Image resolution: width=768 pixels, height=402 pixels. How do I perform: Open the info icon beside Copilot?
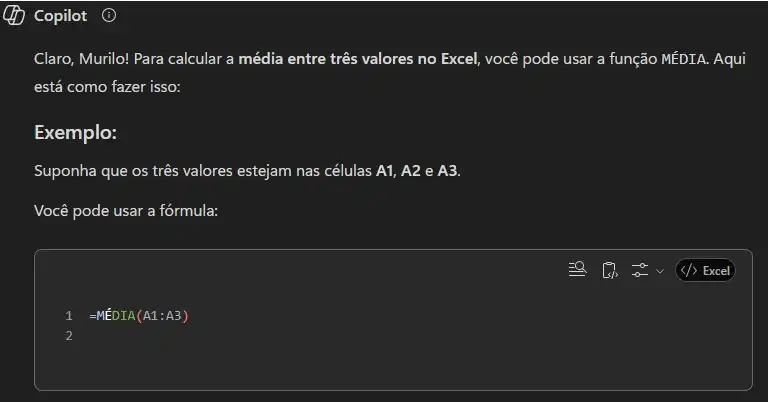point(109,15)
